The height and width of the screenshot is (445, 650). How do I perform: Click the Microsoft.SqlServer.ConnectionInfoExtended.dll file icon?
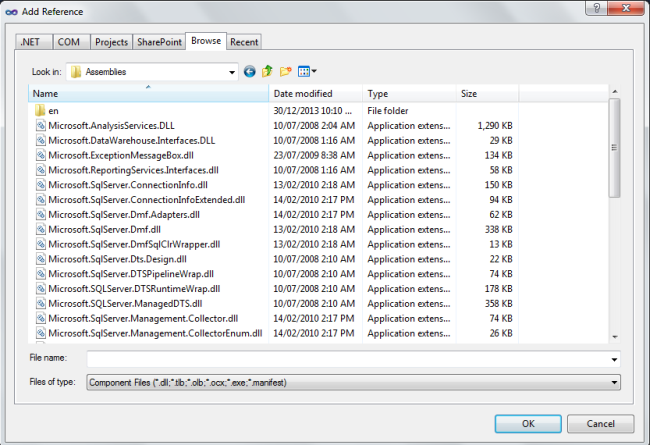pyautogui.click(x=41, y=199)
